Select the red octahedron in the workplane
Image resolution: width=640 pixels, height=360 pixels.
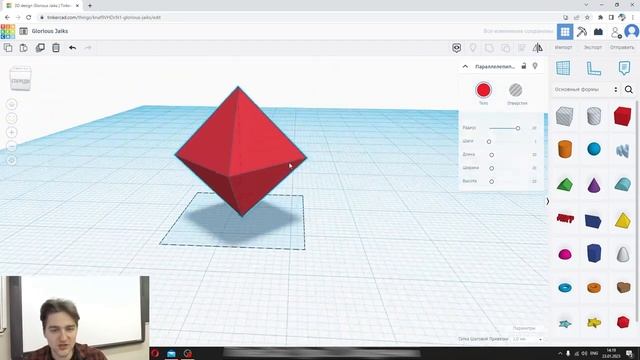240,151
